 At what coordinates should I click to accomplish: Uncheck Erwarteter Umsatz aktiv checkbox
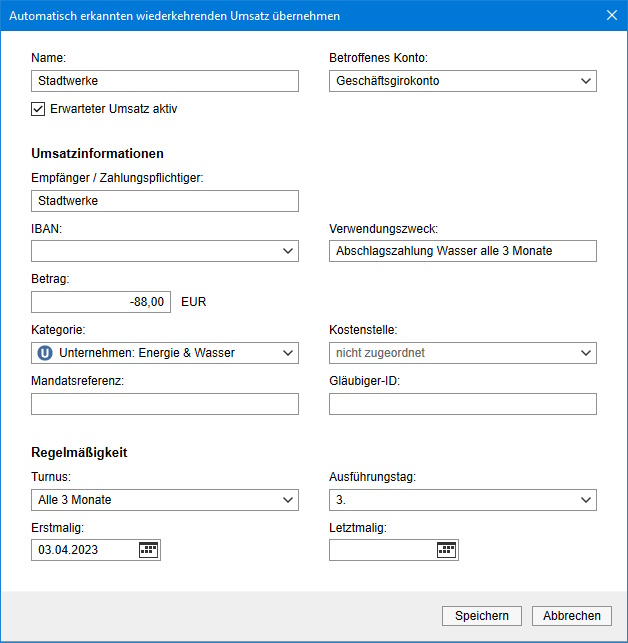pyautogui.click(x=39, y=109)
